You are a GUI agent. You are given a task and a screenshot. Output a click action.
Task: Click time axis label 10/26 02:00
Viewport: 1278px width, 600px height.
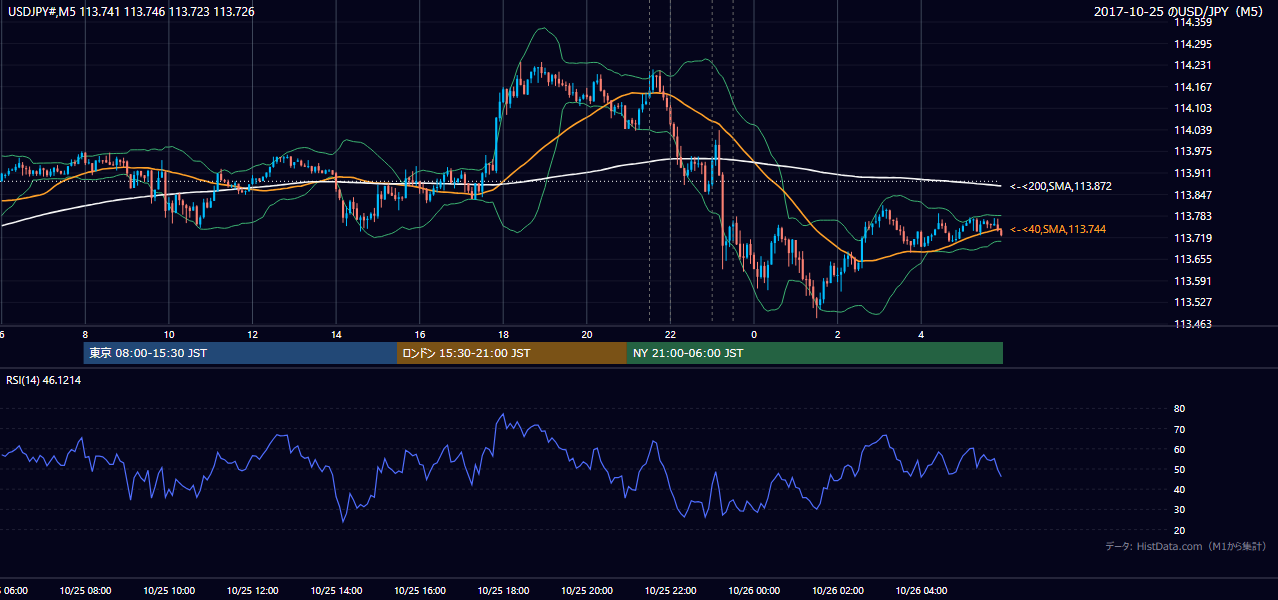tap(838, 590)
